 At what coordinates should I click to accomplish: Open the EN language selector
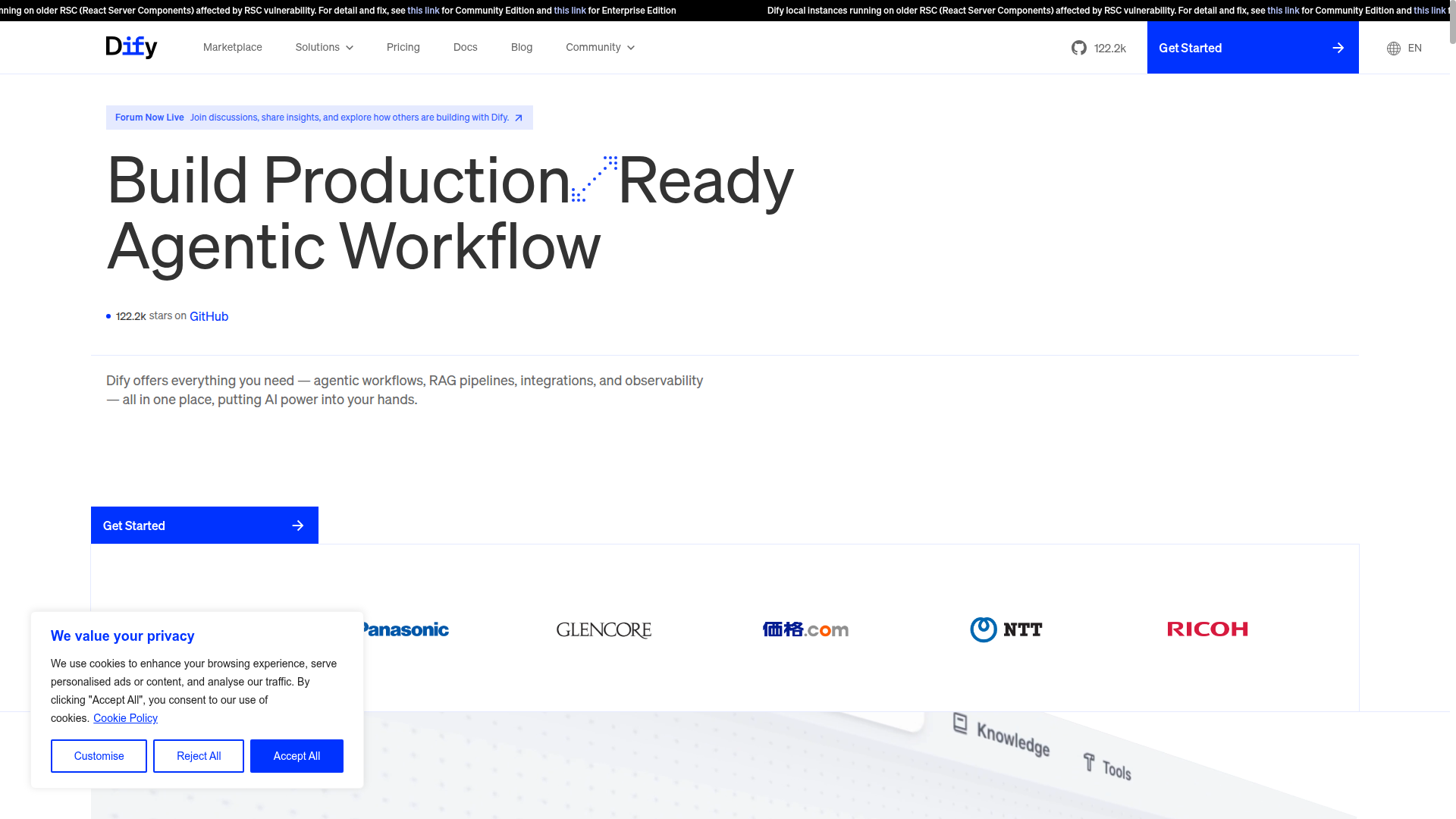point(1414,48)
